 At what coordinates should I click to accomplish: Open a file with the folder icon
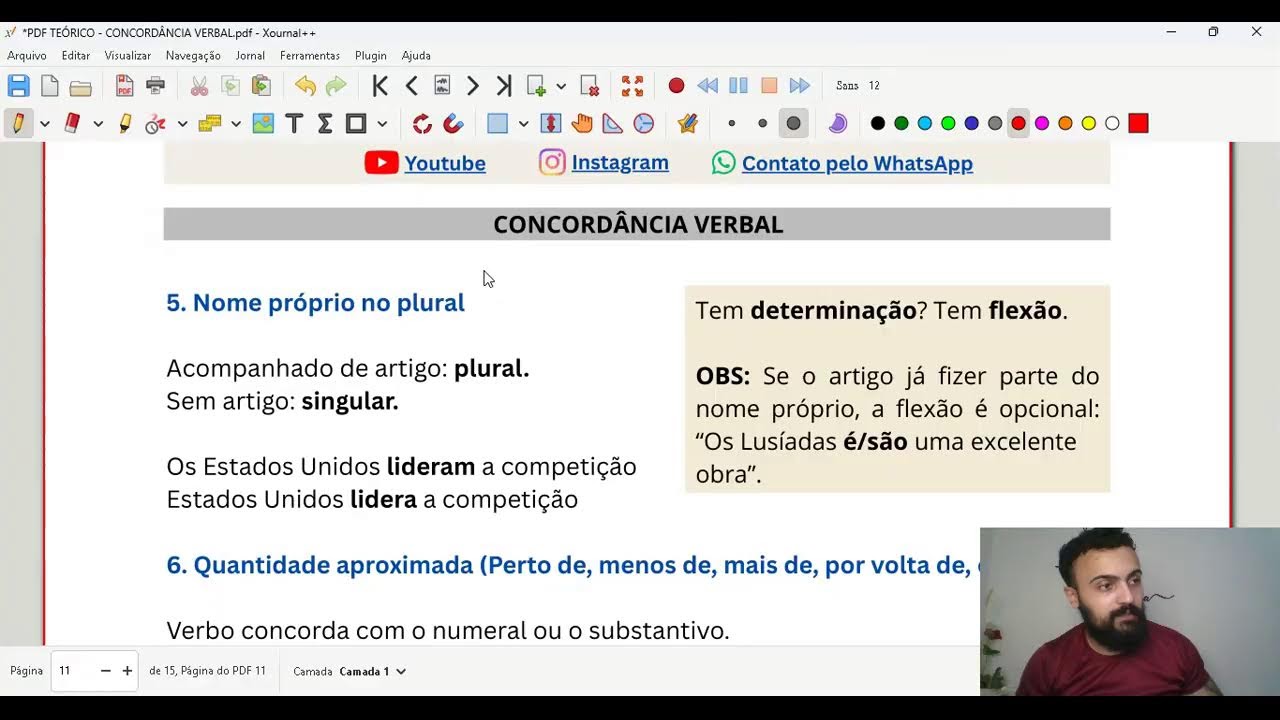(x=81, y=86)
